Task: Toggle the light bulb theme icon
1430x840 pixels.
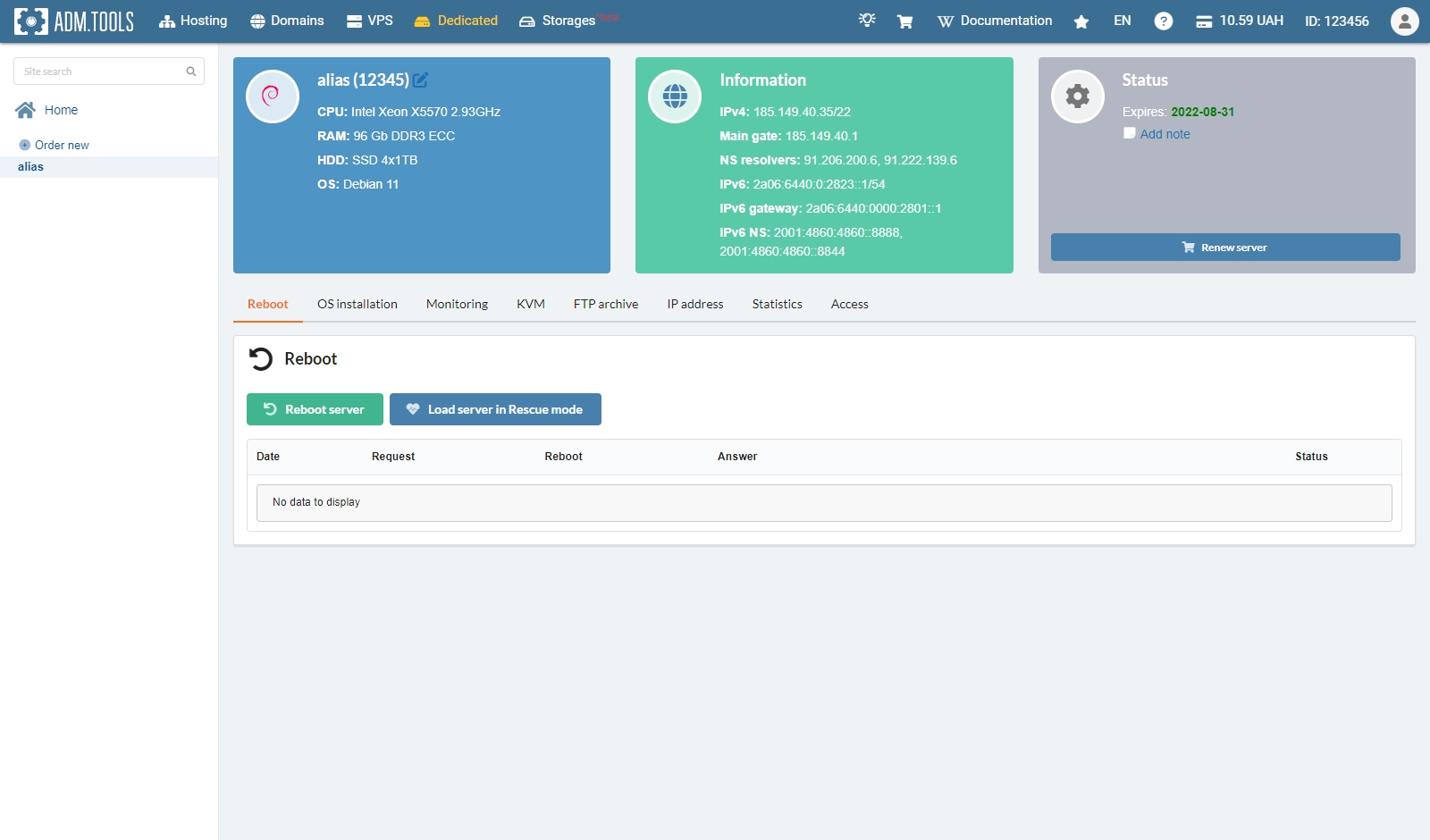Action: pos(867,21)
